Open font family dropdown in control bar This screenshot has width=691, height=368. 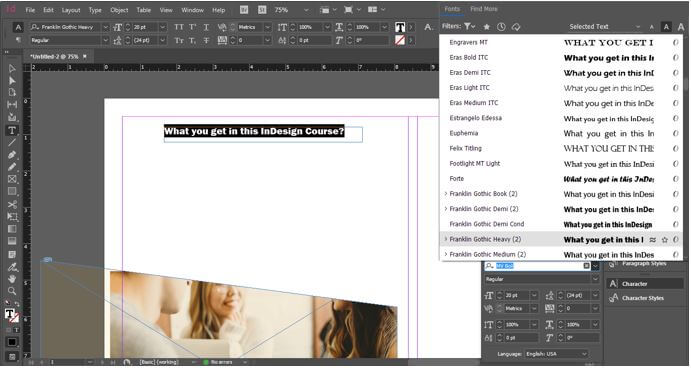click(105, 27)
